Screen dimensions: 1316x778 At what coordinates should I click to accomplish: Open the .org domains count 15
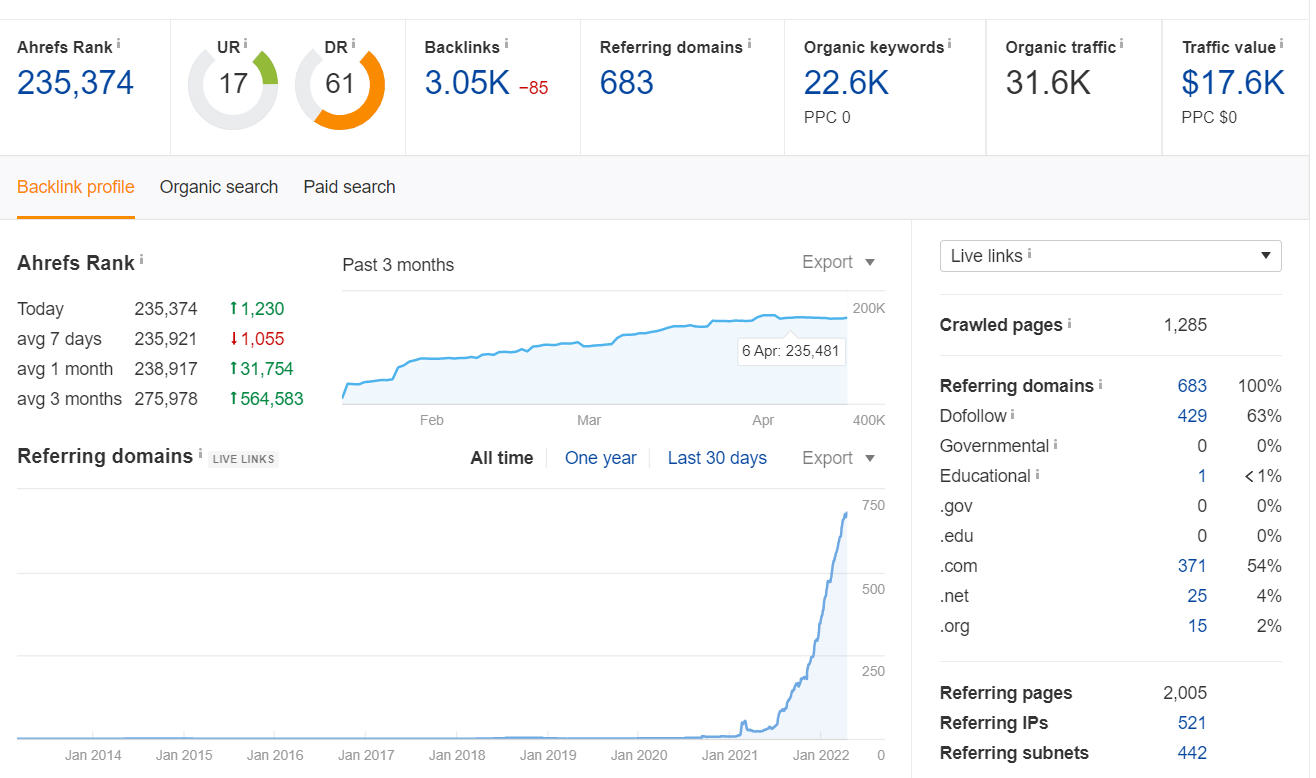[x=1197, y=626]
